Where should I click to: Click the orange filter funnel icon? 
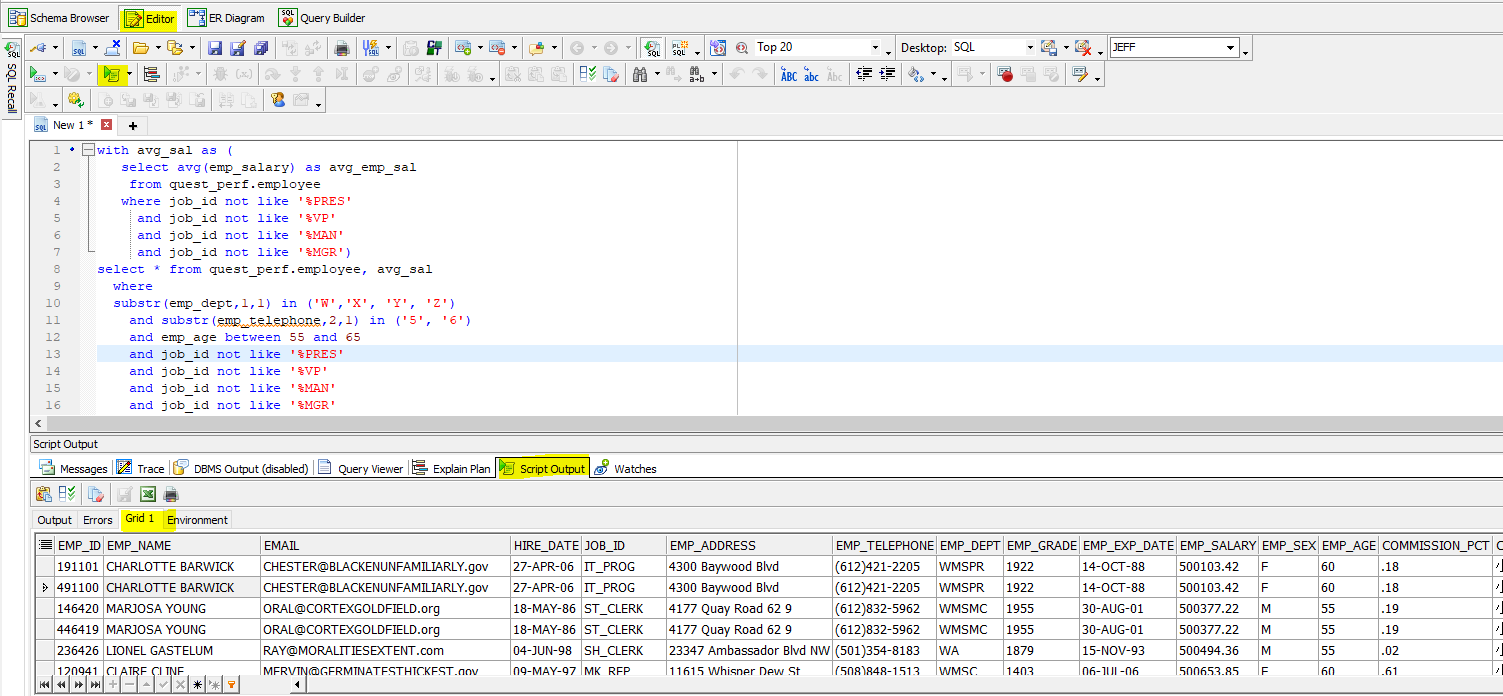[x=231, y=685]
